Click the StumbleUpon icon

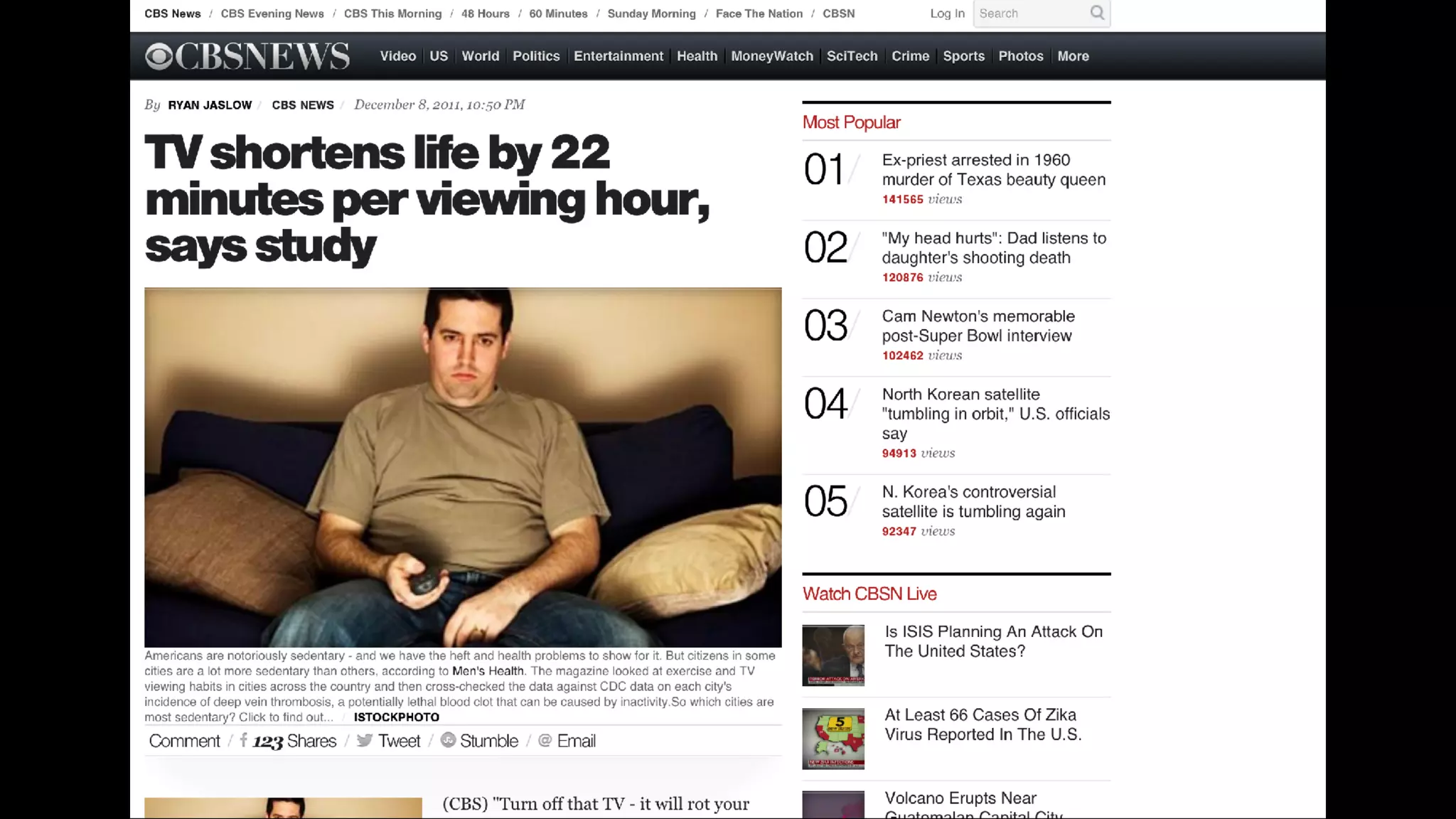click(448, 741)
